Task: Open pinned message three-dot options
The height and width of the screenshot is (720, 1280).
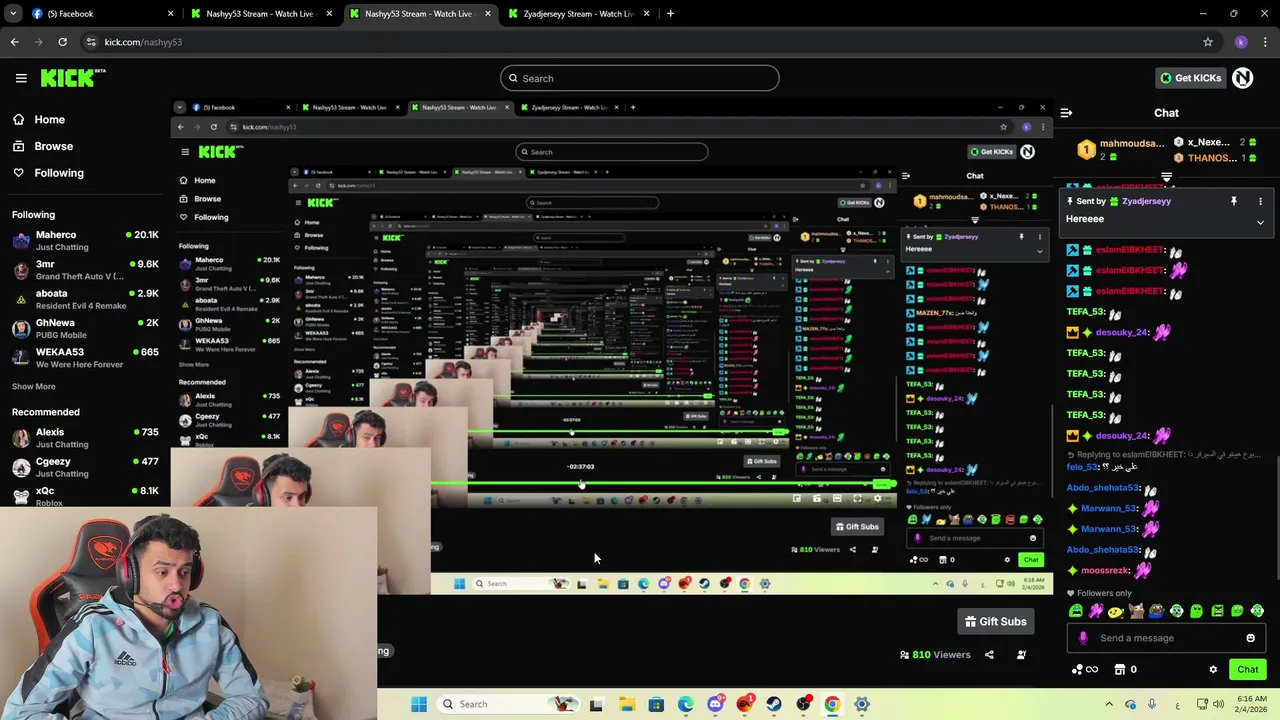Action: tap(1261, 201)
